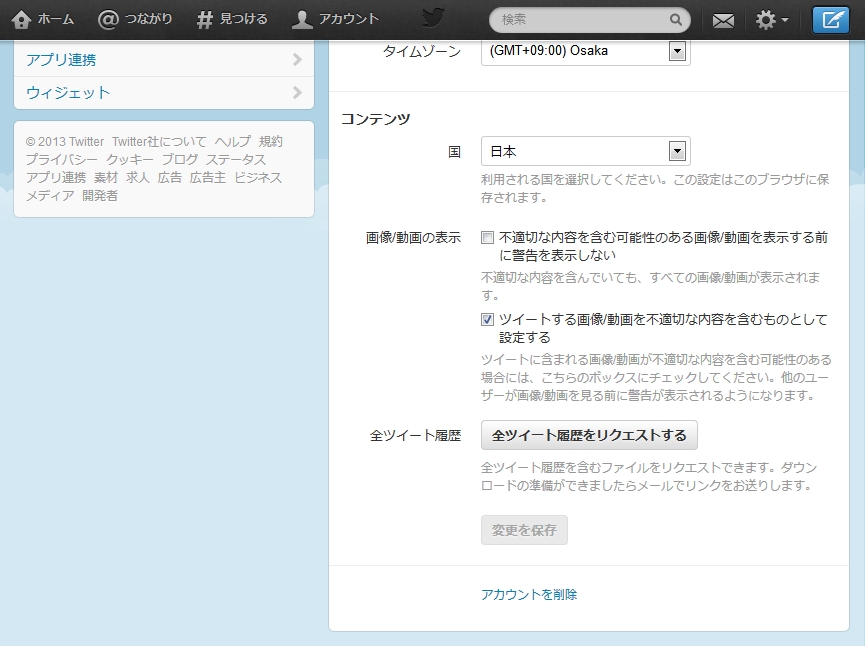Open the クッキー footer link
Screen dimensions: 865x646
click(x=130, y=160)
